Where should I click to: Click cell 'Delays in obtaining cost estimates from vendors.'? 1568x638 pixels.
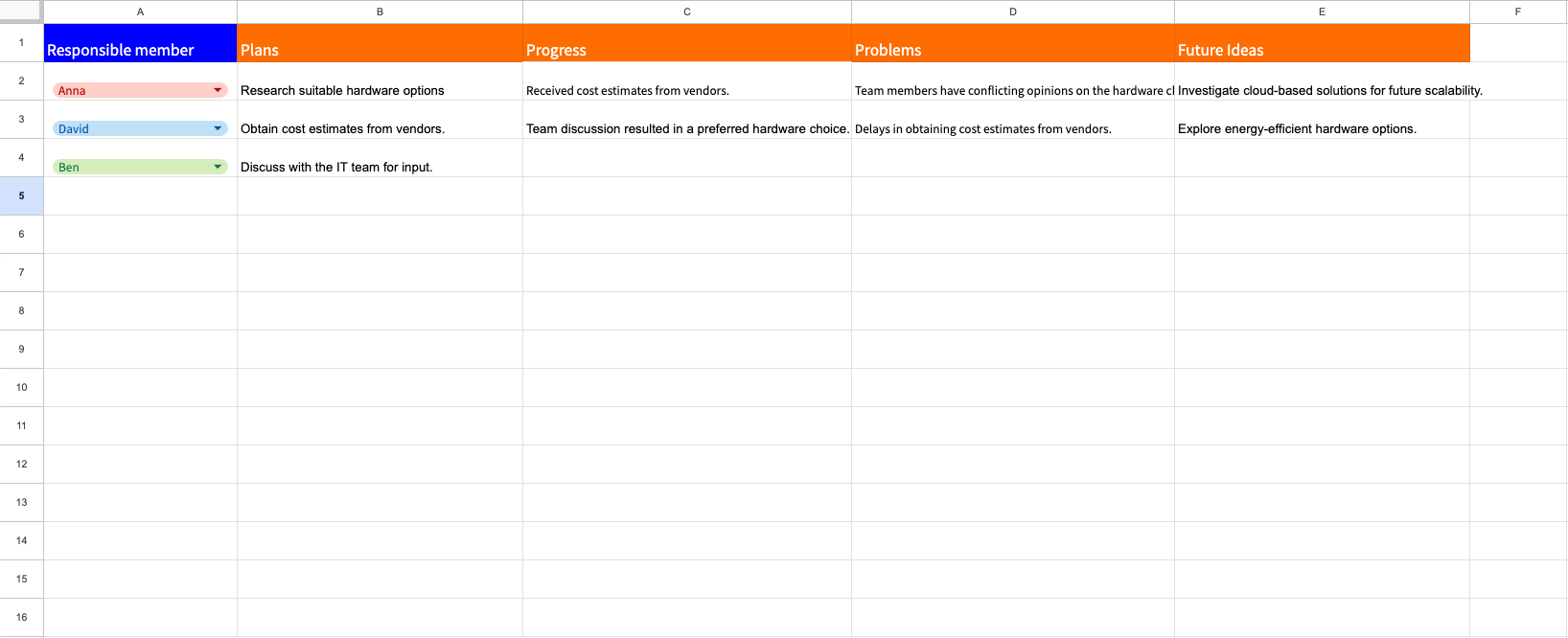(x=1013, y=120)
